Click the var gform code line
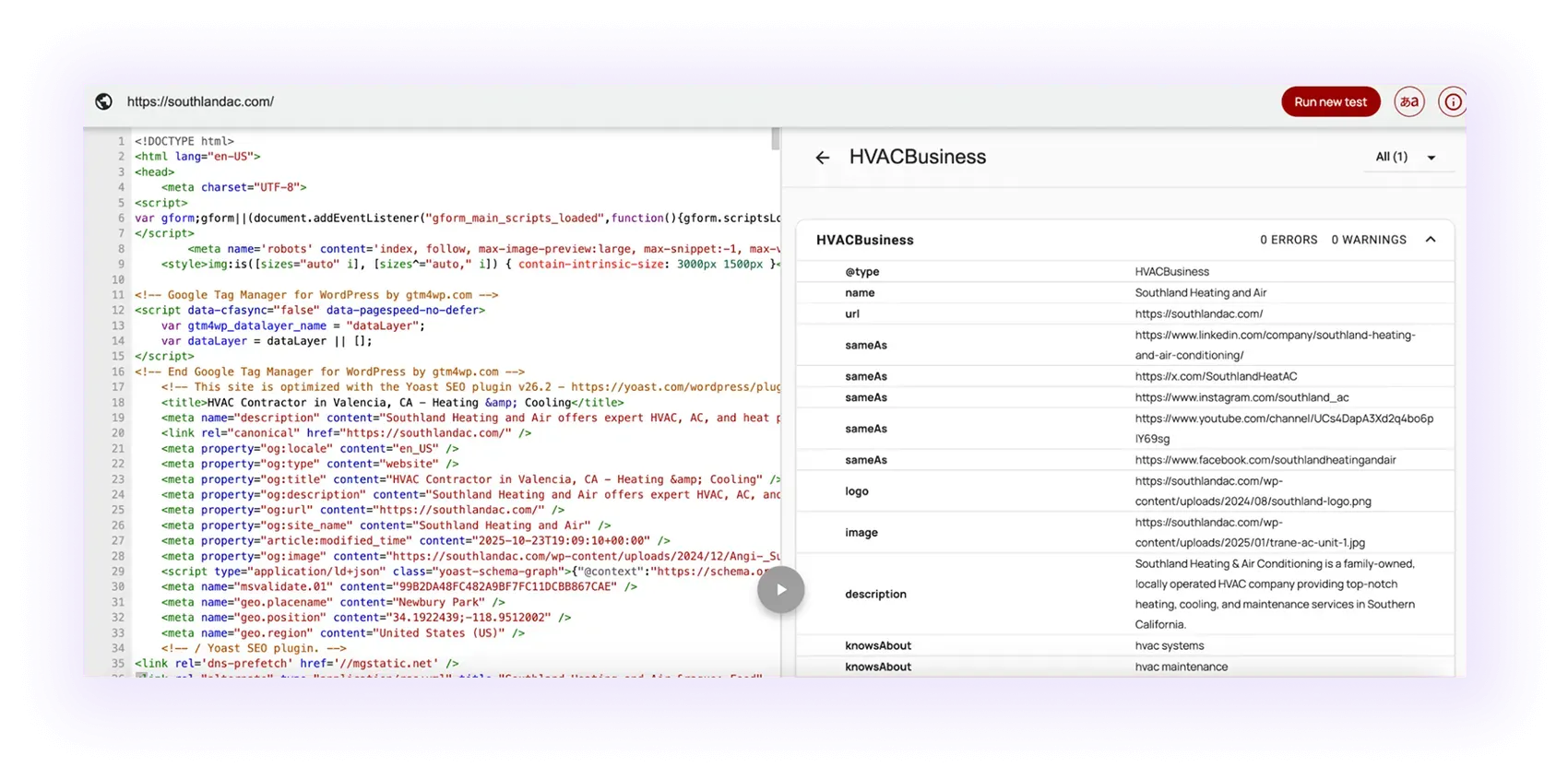Image resolution: width=1568 pixels, height=779 pixels. pyautogui.click(x=457, y=218)
